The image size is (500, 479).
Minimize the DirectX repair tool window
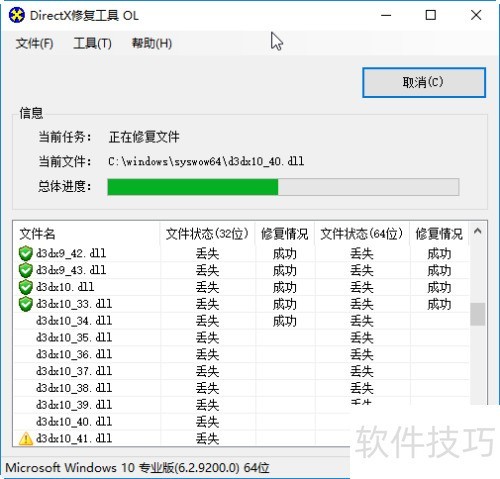(x=386, y=15)
